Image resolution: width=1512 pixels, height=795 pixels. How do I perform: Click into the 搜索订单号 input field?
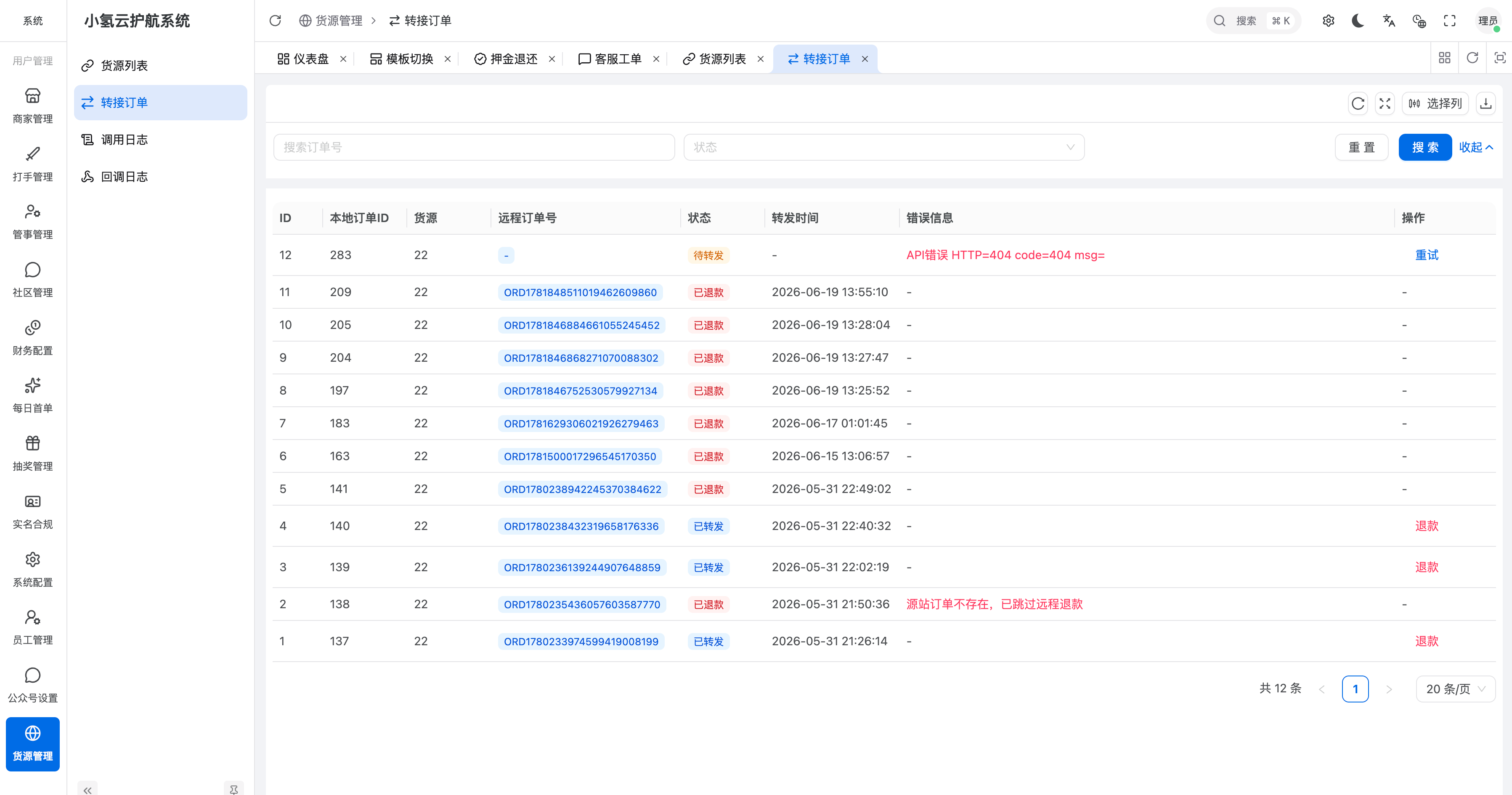(474, 147)
